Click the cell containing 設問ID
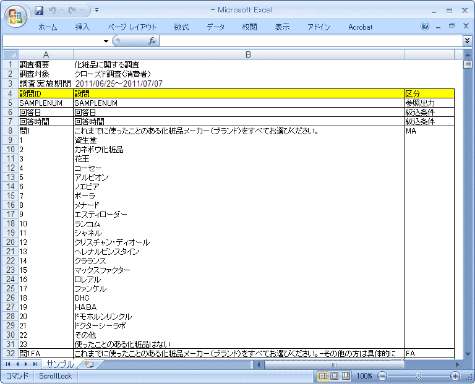 coord(46,94)
